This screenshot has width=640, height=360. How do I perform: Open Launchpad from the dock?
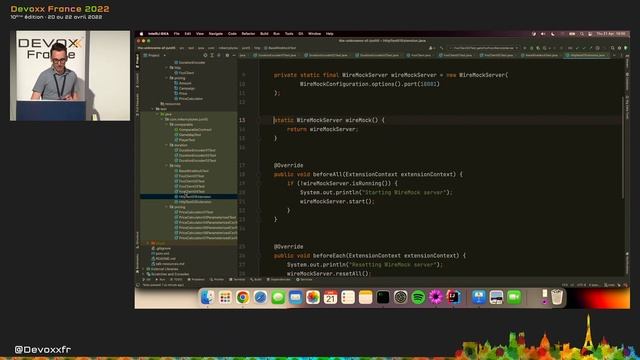point(225,297)
